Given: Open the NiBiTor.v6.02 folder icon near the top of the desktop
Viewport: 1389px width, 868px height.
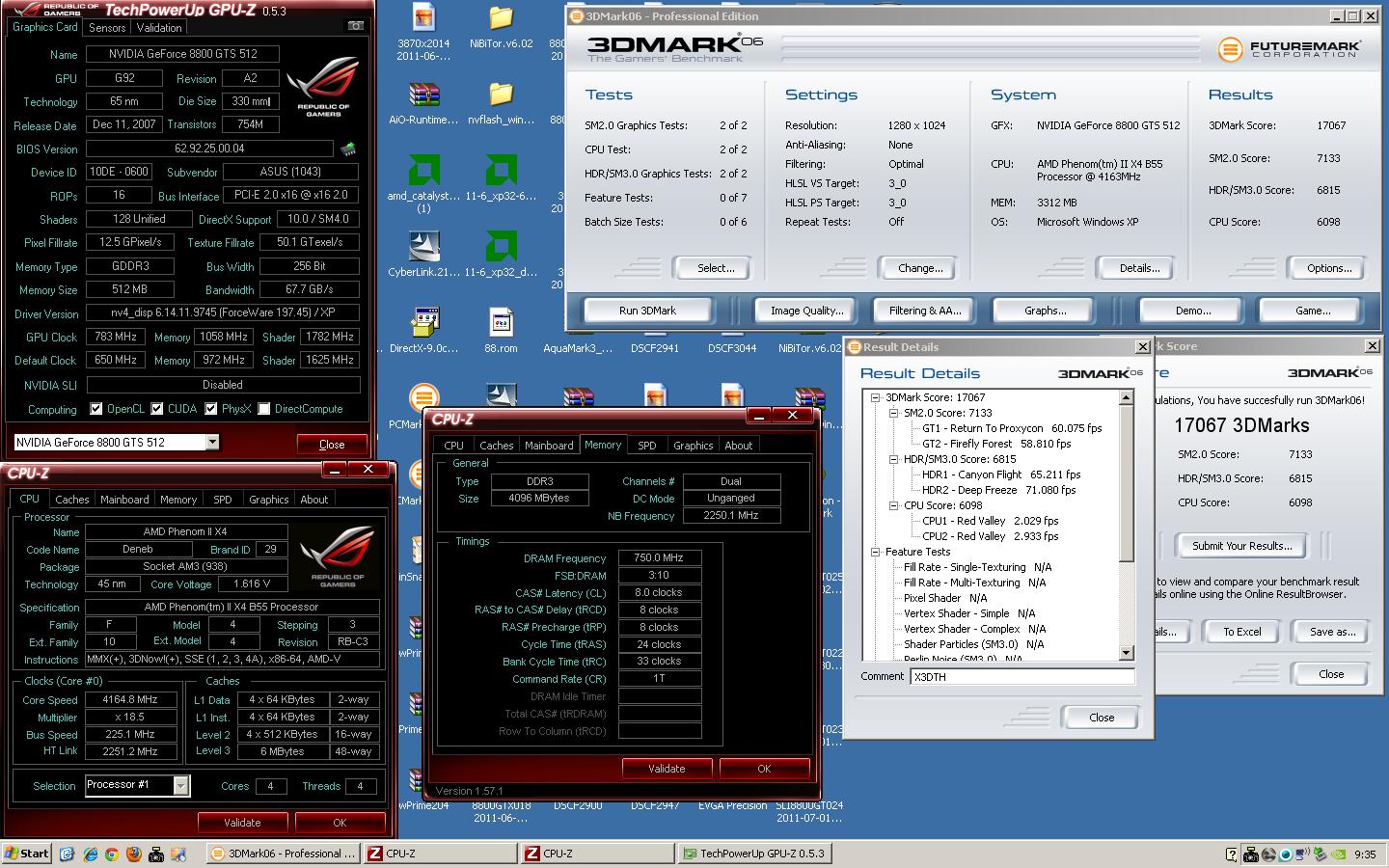Looking at the screenshot, I should click(x=501, y=18).
